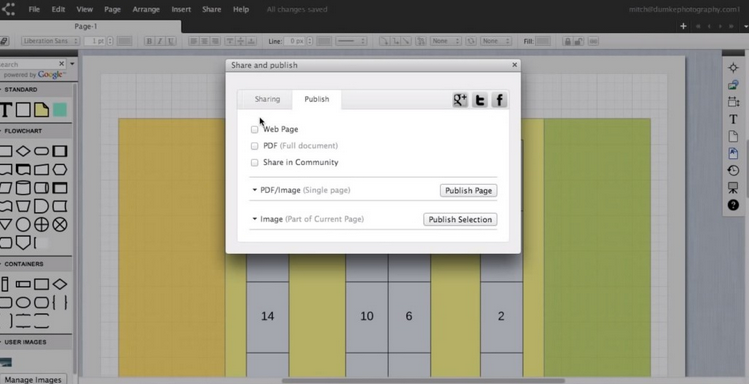Viewport: 750px width, 384px height.
Task: Tick the Share in Community checkbox
Action: coord(254,163)
